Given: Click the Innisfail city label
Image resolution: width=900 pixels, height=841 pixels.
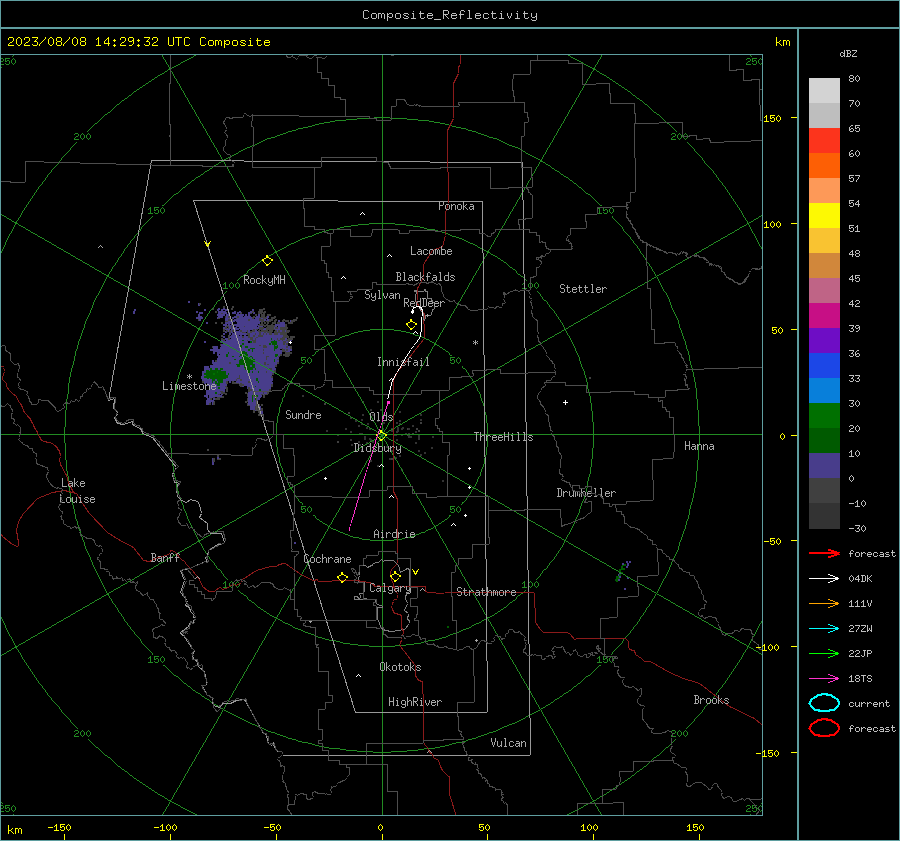Looking at the screenshot, I should tap(403, 362).
